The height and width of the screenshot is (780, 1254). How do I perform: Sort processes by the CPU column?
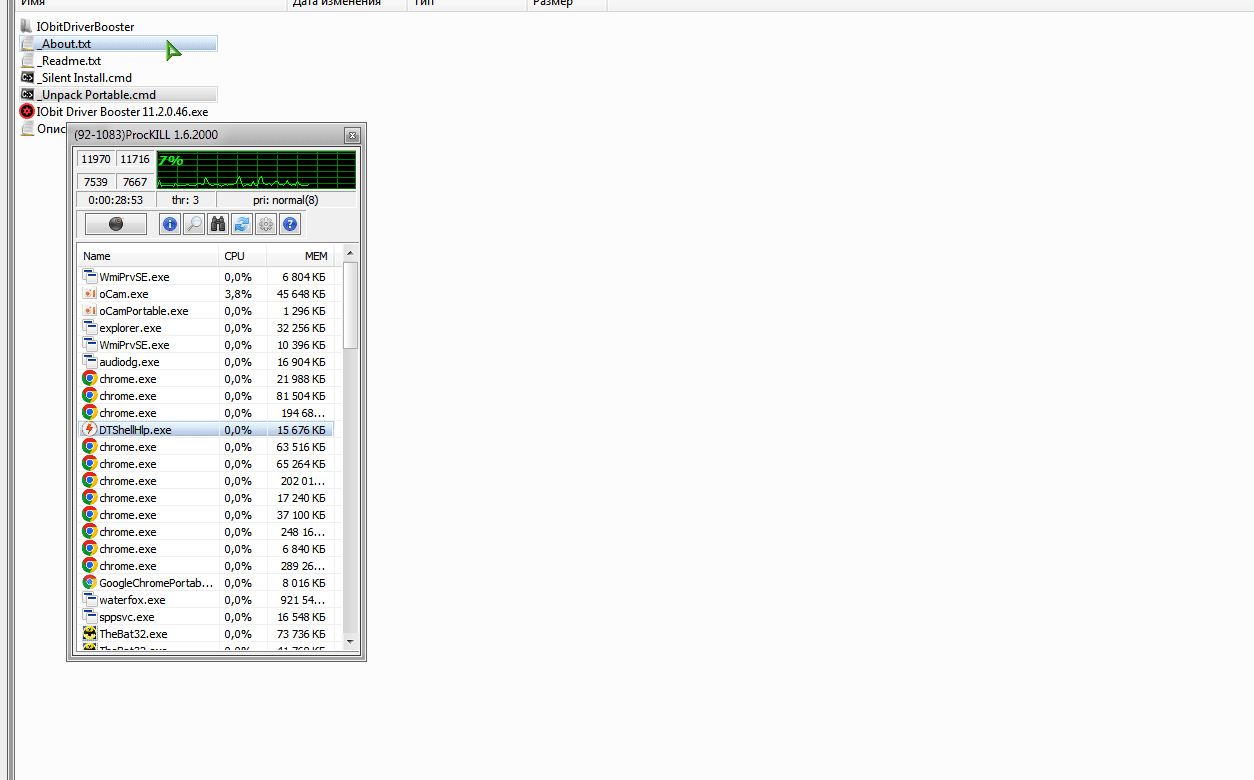tap(243, 256)
